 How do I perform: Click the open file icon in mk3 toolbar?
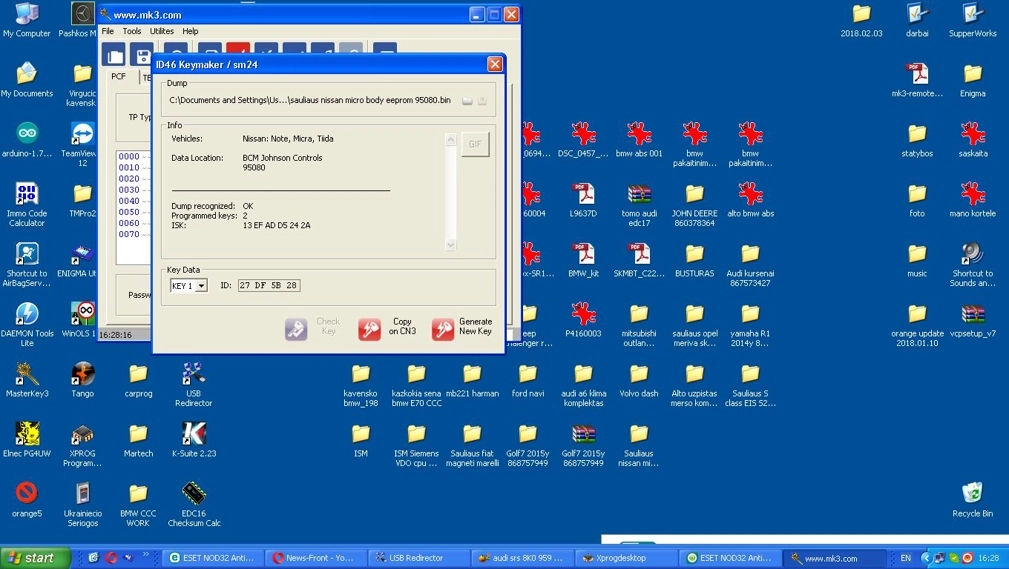[x=115, y=55]
